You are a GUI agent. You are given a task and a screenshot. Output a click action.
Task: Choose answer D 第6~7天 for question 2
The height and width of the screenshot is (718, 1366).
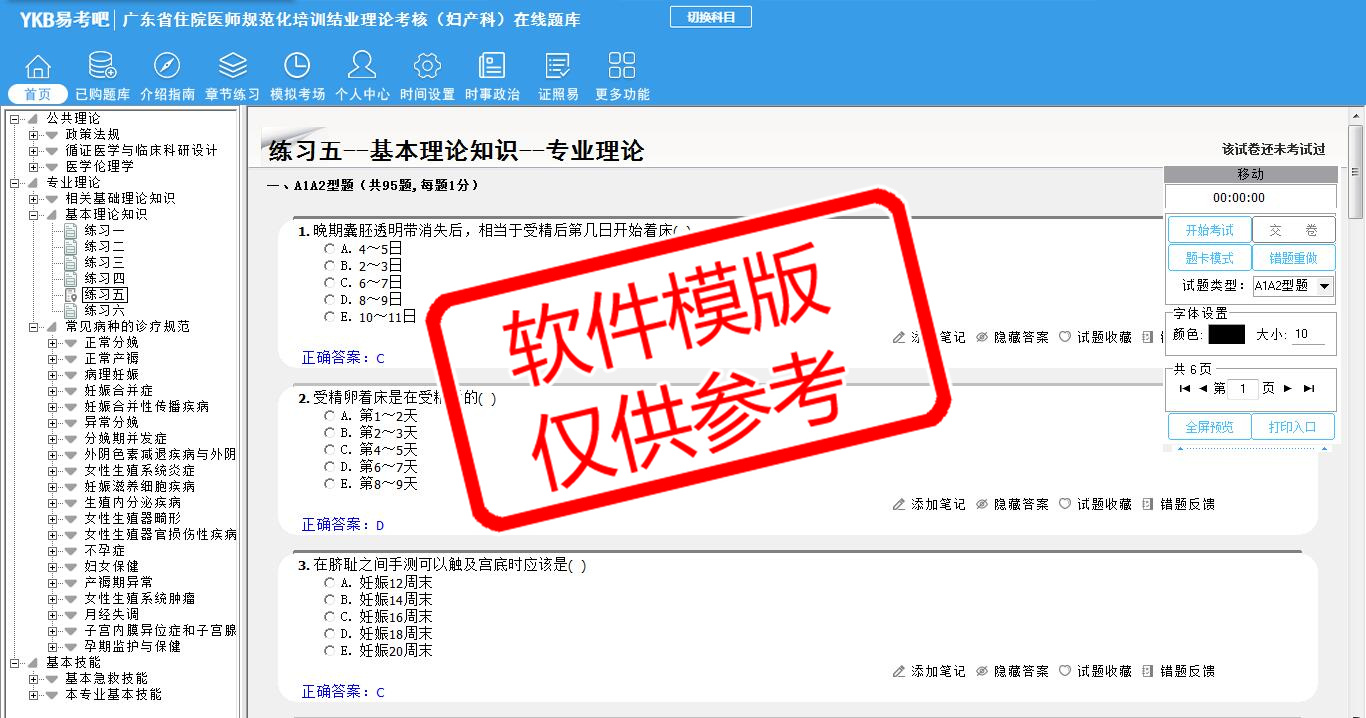point(329,467)
